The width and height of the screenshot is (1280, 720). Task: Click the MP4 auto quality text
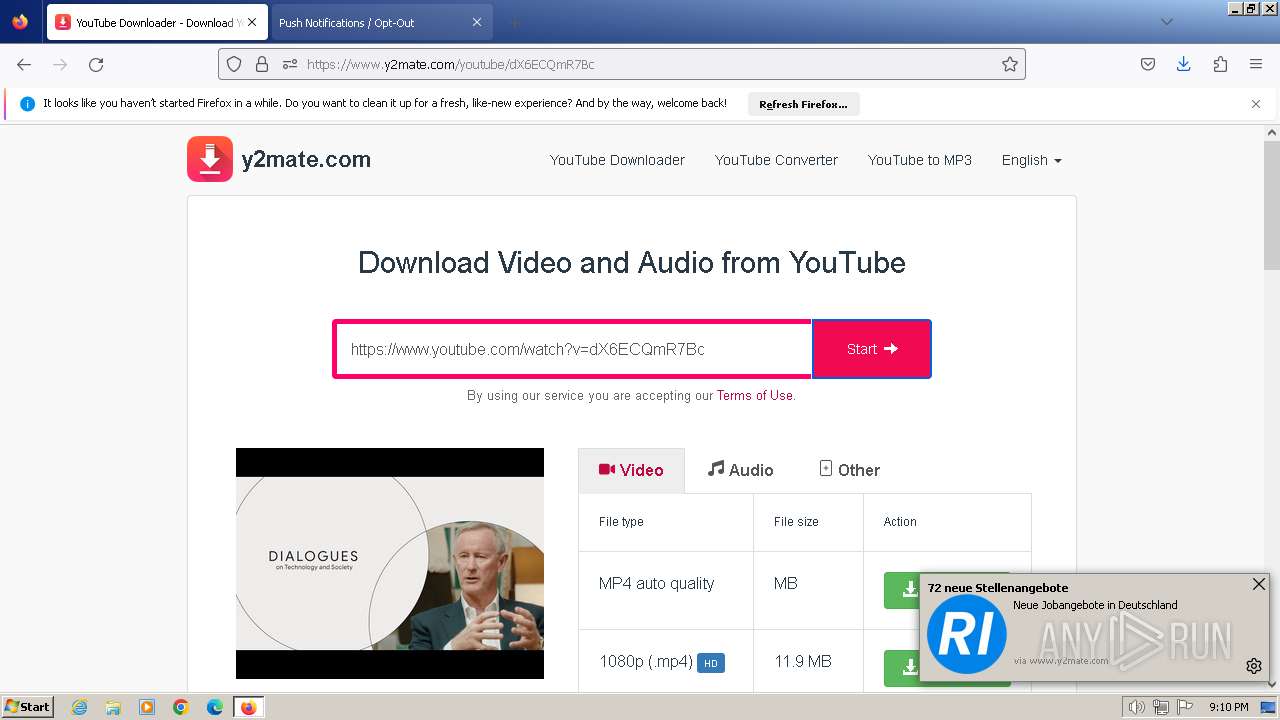[x=657, y=584]
